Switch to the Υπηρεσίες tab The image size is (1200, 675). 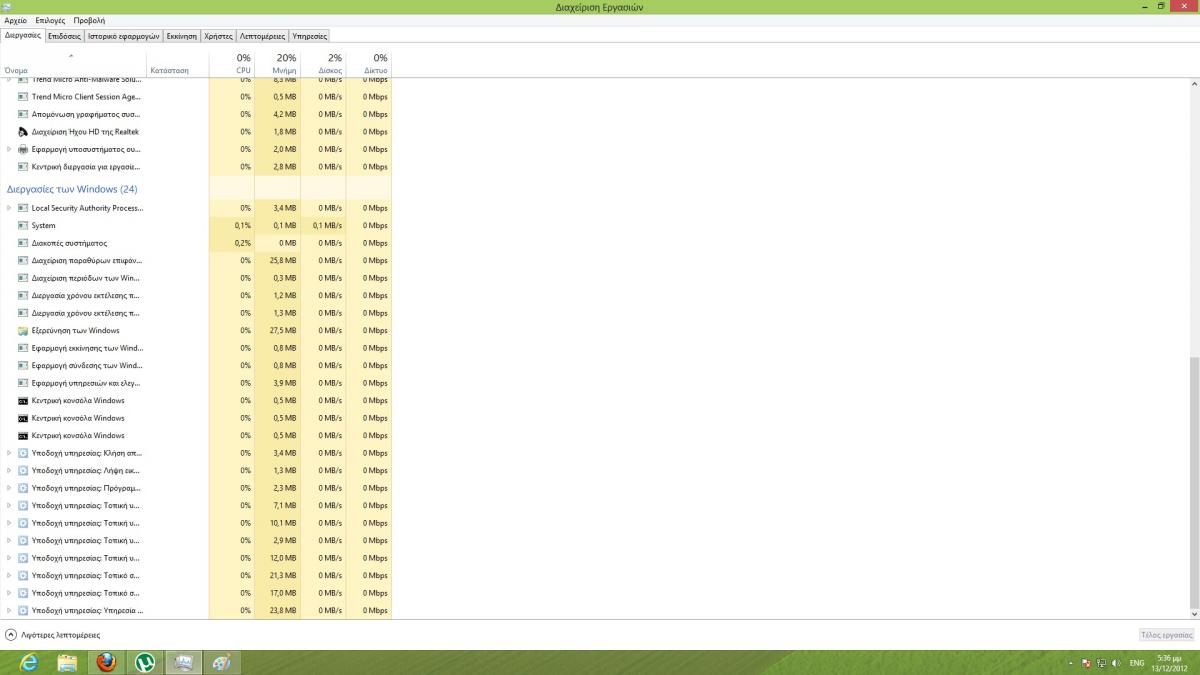[x=309, y=35]
